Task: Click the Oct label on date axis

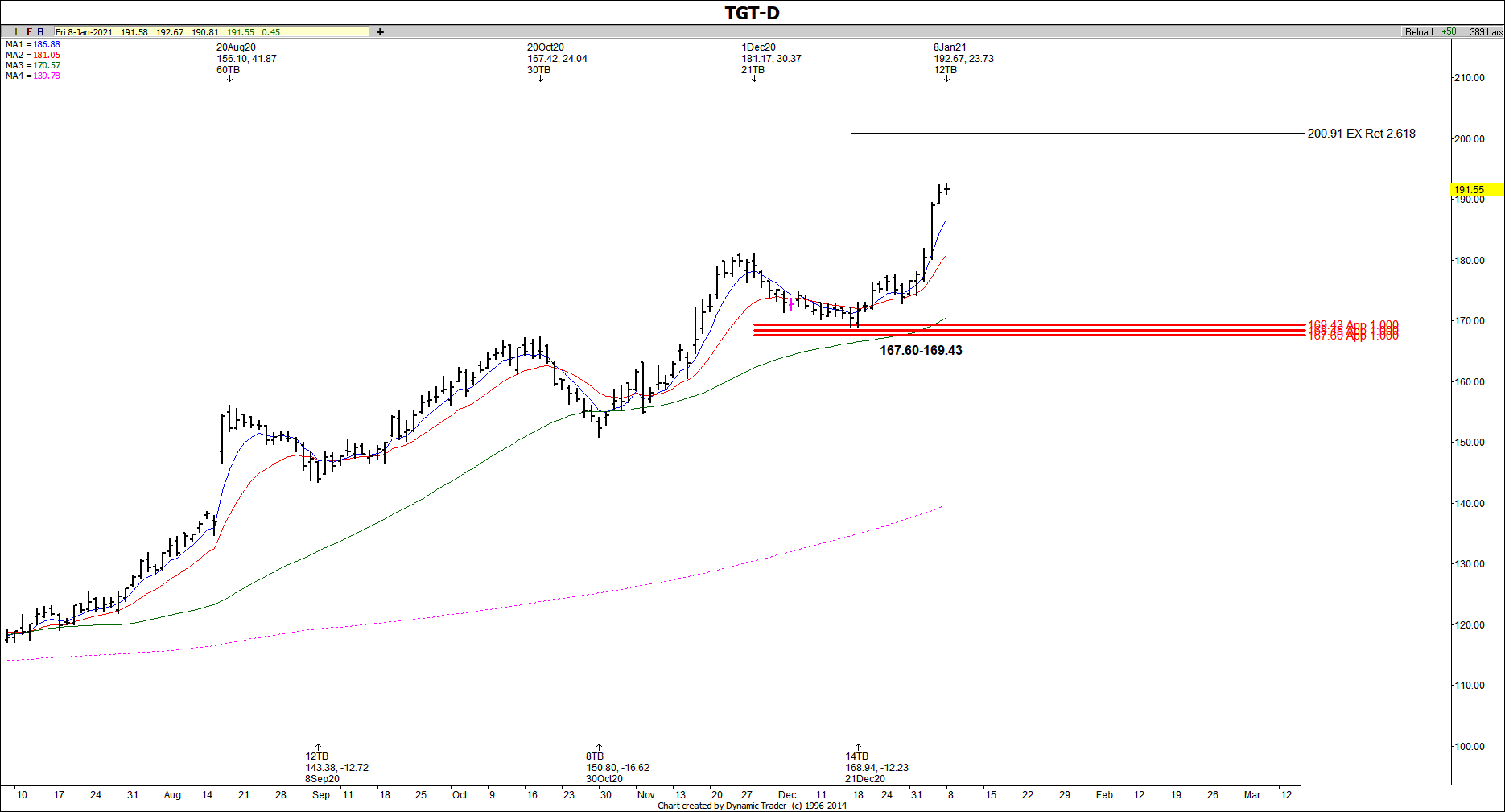Action: click(x=460, y=795)
